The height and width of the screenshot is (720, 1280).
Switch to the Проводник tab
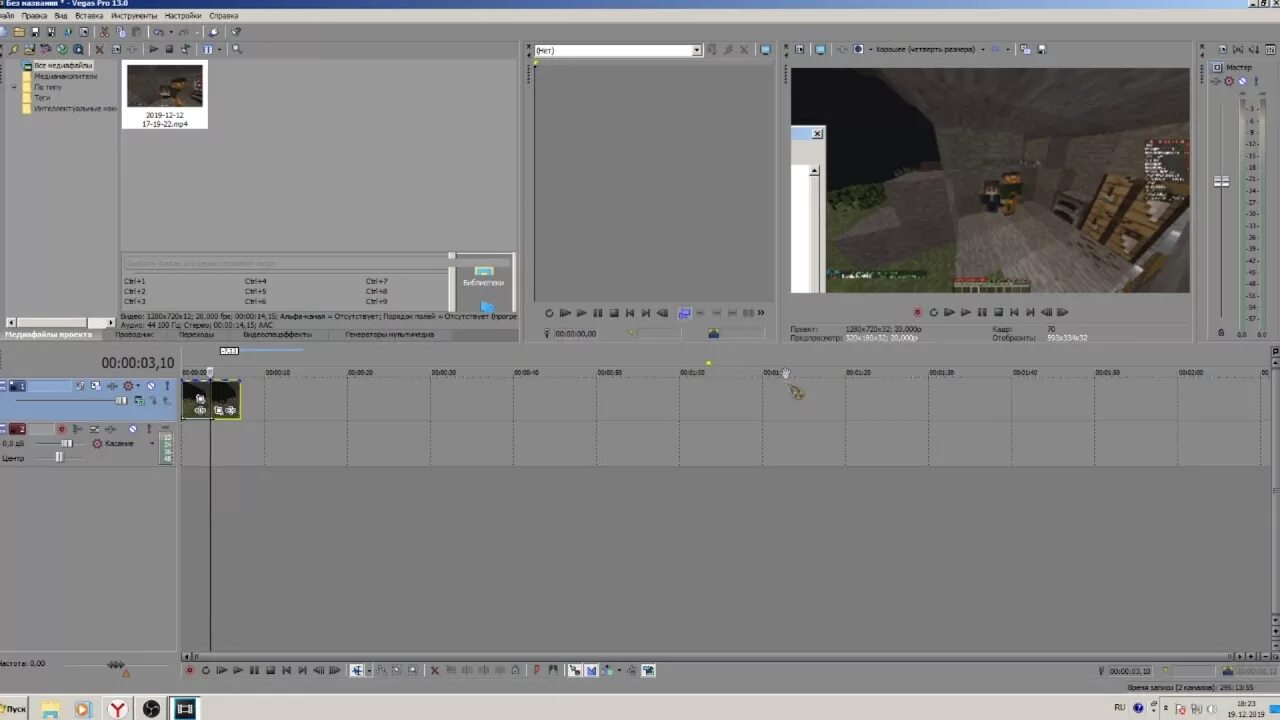(134, 334)
